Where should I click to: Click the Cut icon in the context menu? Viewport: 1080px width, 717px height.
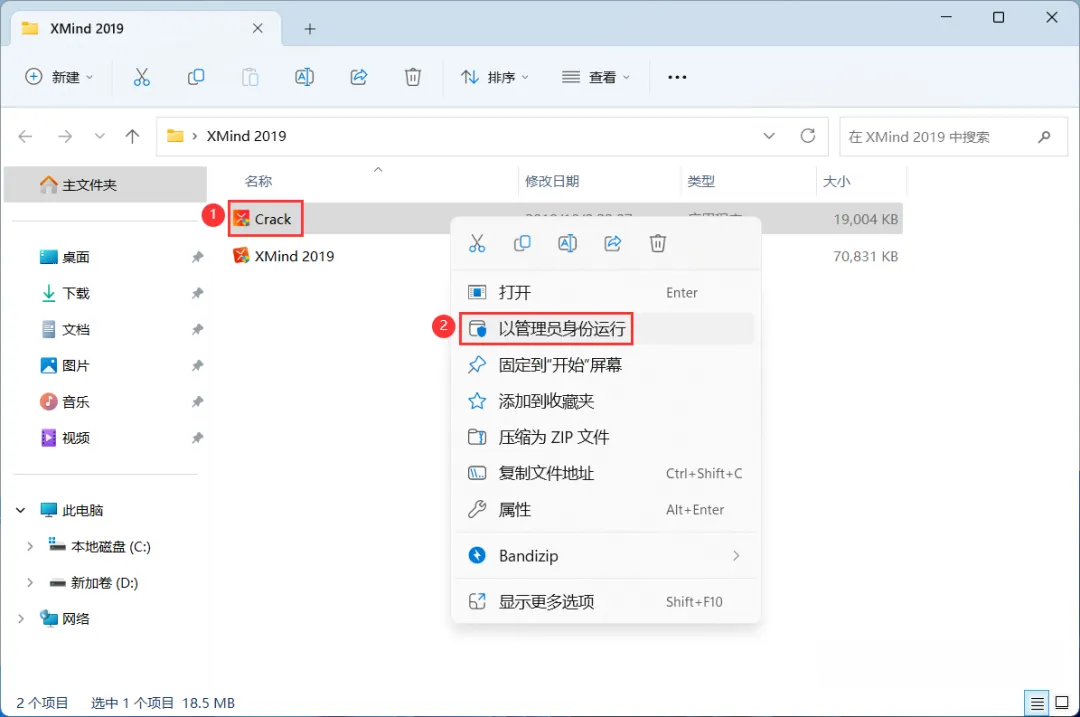(x=477, y=243)
